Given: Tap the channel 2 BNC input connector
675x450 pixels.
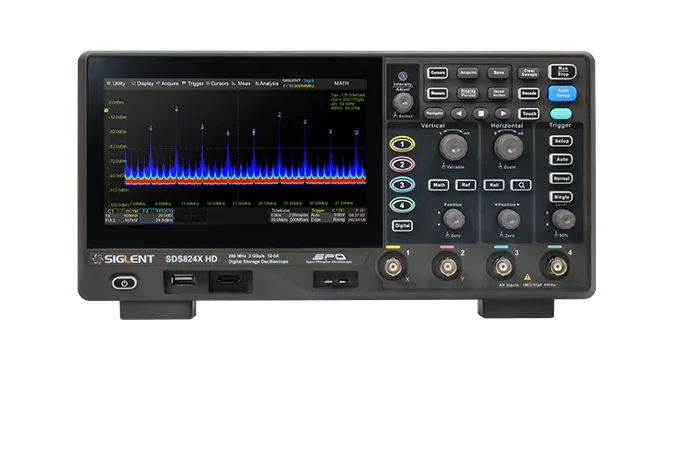Looking at the screenshot, I should click(x=447, y=267).
